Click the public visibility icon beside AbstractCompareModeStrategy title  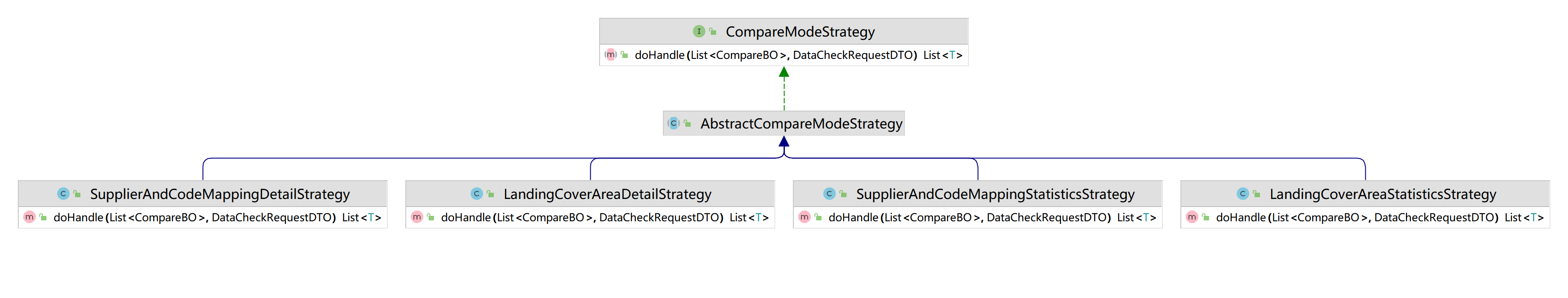coord(687,124)
